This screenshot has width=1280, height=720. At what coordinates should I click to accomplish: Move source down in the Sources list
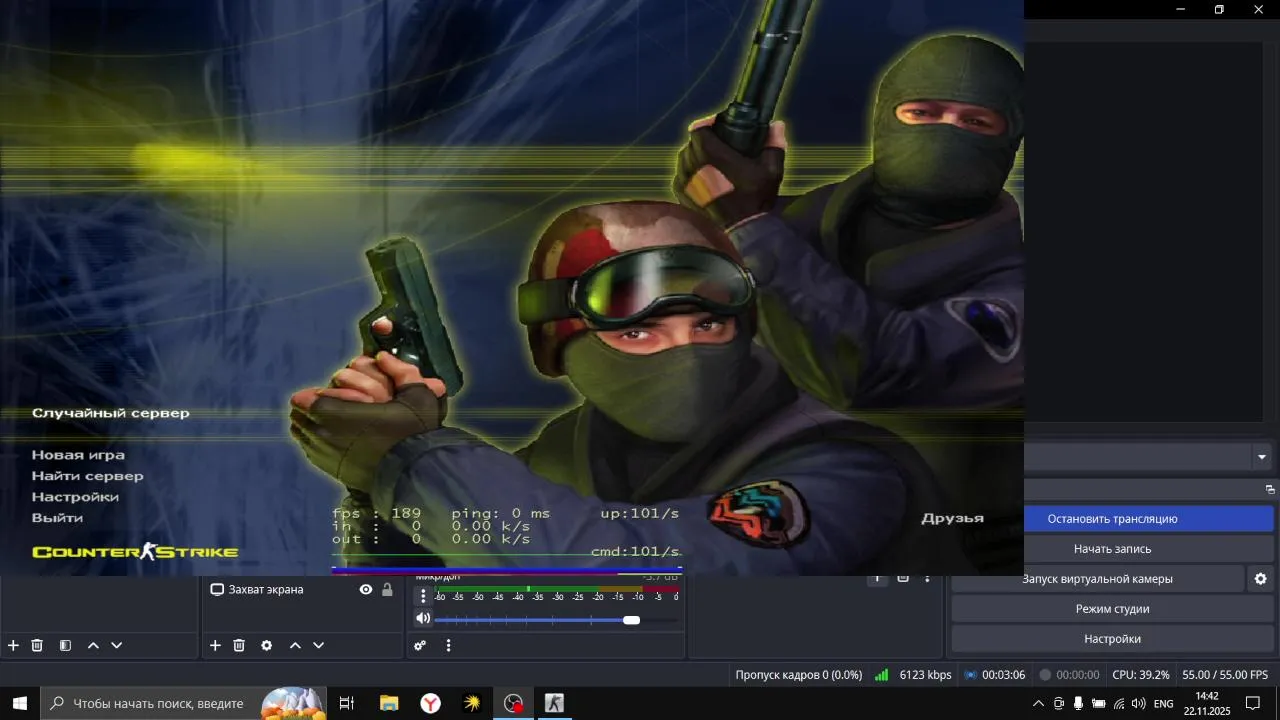click(318, 646)
